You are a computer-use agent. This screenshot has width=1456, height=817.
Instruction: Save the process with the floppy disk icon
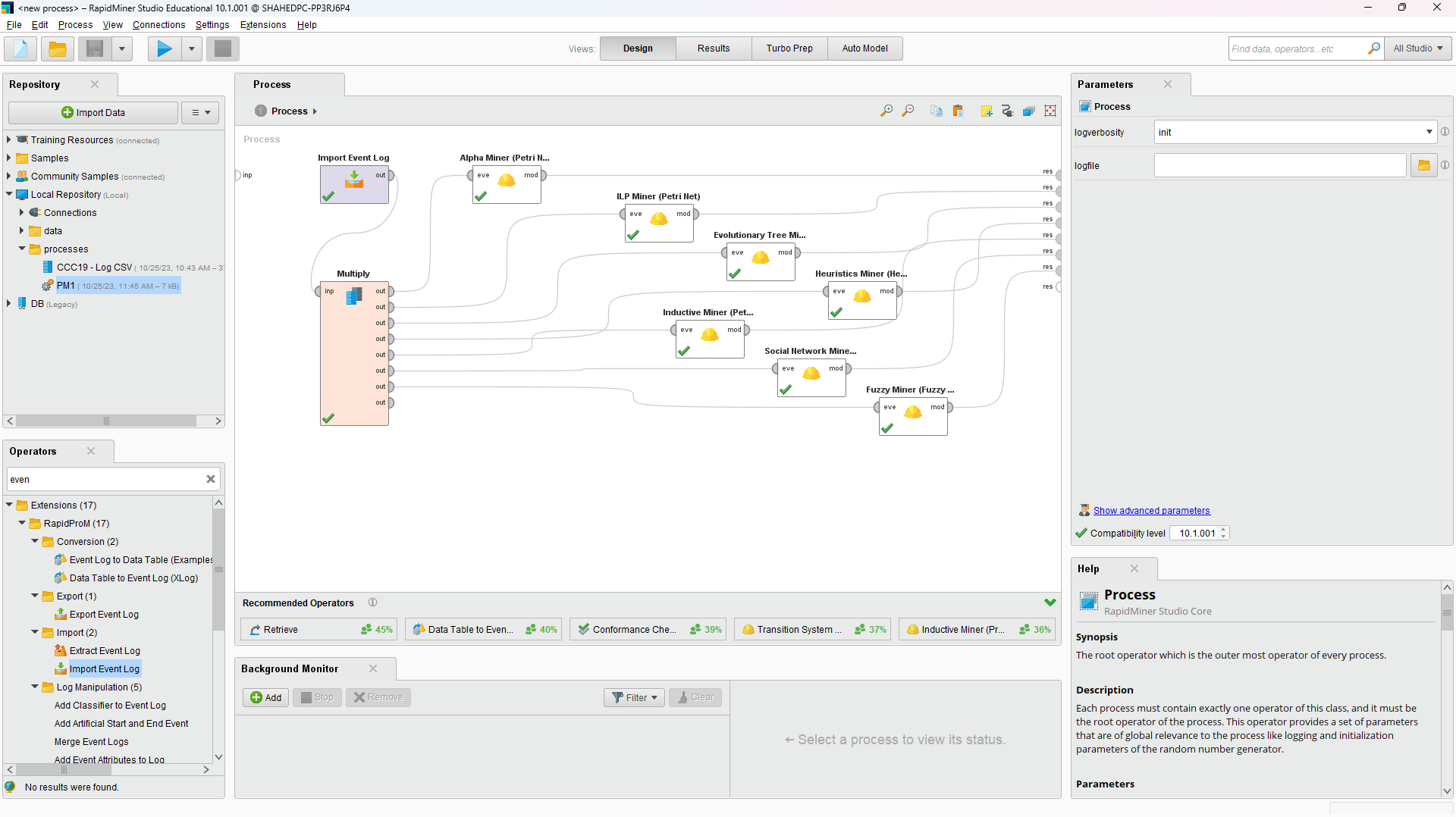click(95, 49)
